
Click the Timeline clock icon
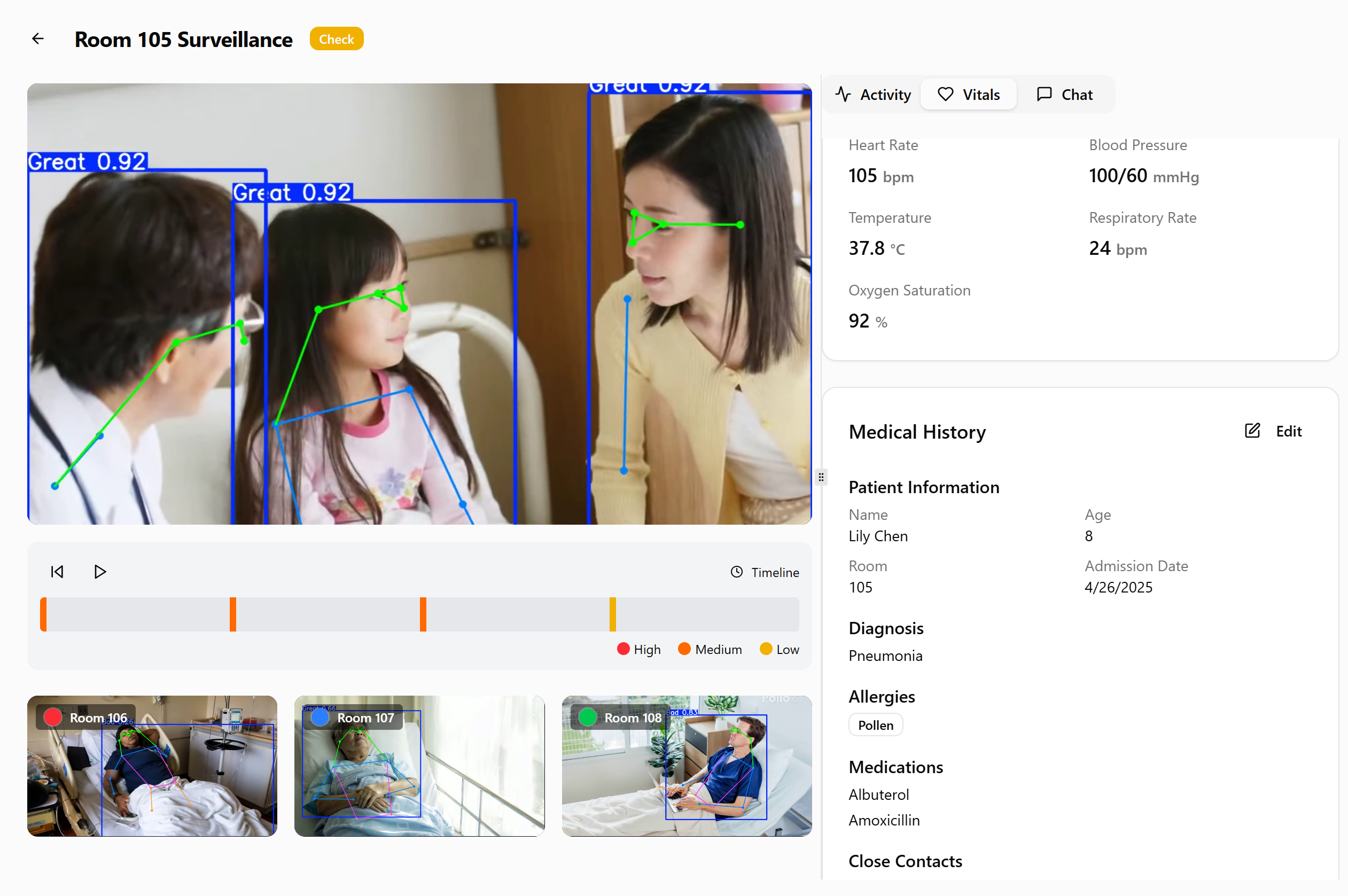pyautogui.click(x=737, y=572)
